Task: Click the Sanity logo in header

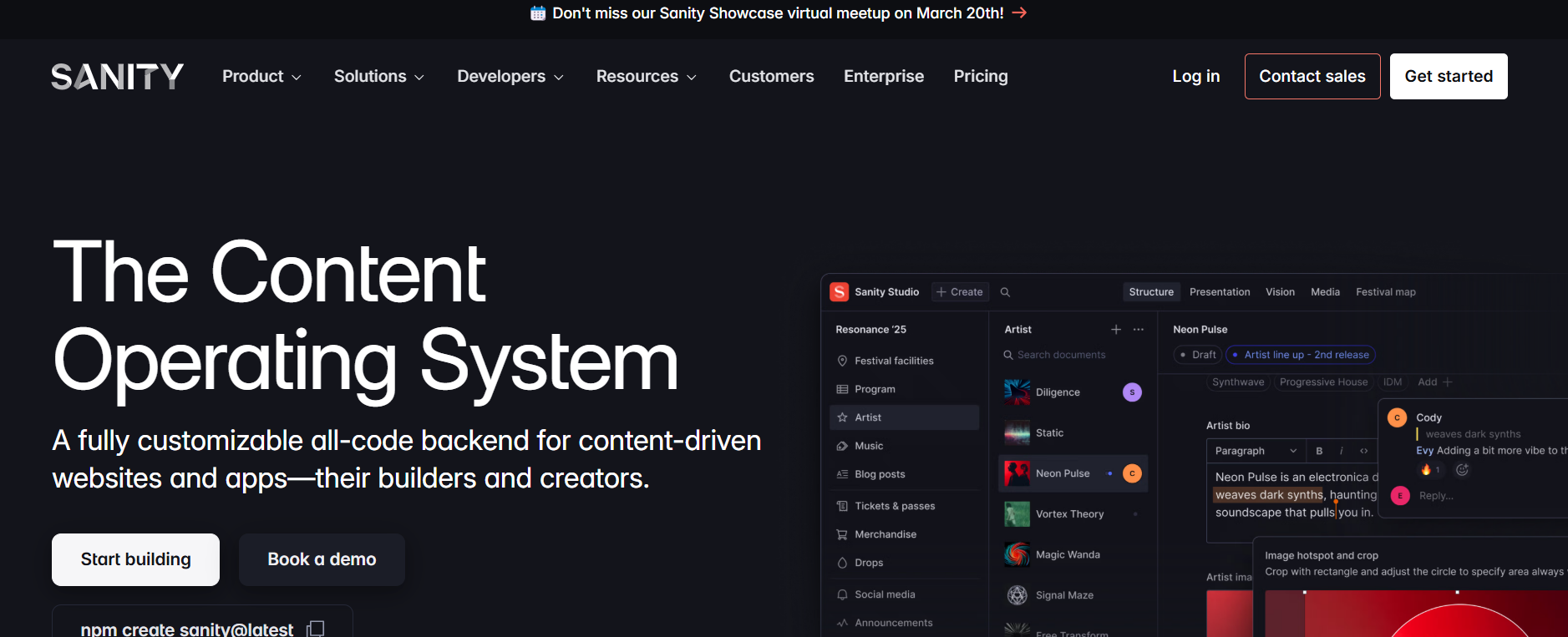Action: 117,77
